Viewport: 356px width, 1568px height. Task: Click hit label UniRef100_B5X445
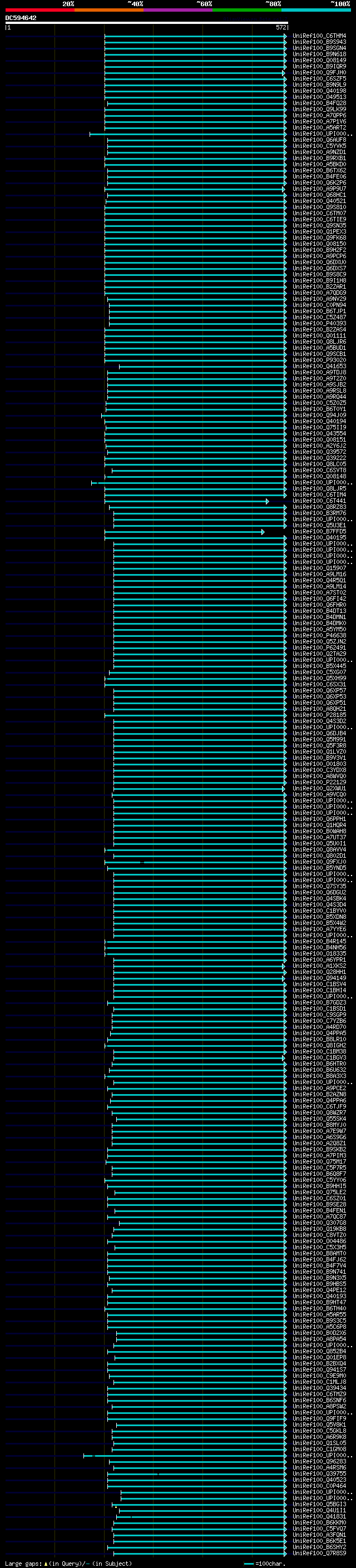pyautogui.click(x=319, y=666)
